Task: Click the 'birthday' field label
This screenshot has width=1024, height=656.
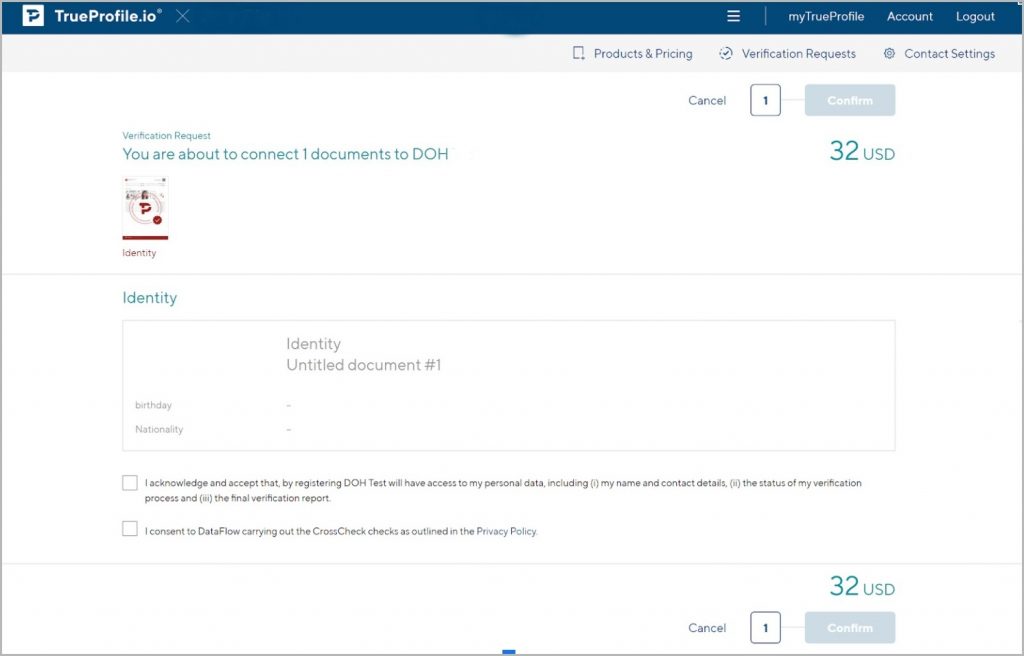Action: [x=153, y=405]
